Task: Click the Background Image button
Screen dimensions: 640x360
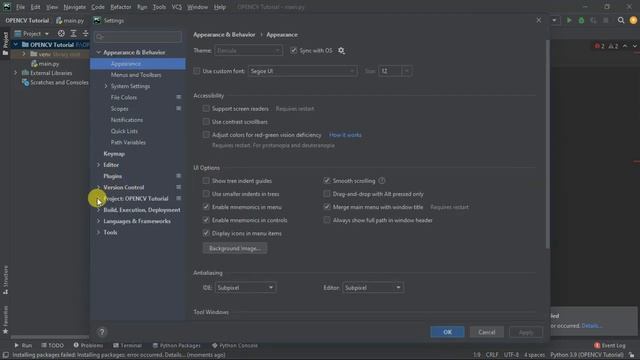Action: coord(235,248)
